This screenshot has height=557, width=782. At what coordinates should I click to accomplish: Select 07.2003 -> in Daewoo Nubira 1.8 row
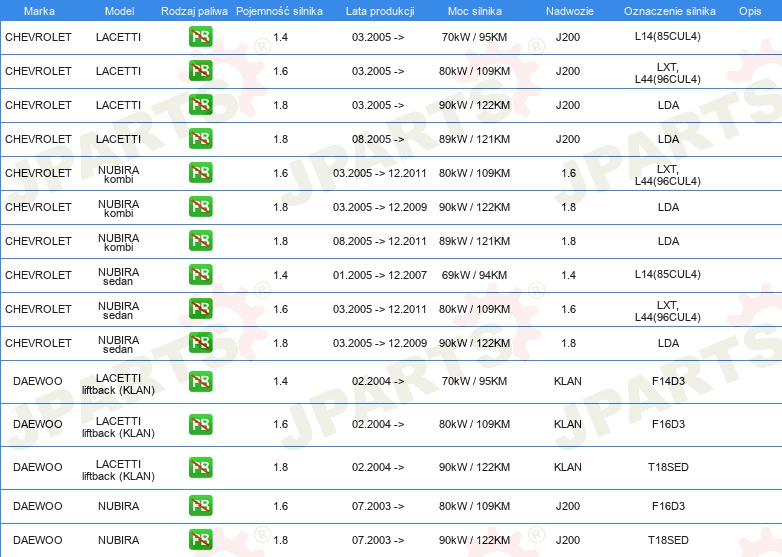[x=378, y=540]
